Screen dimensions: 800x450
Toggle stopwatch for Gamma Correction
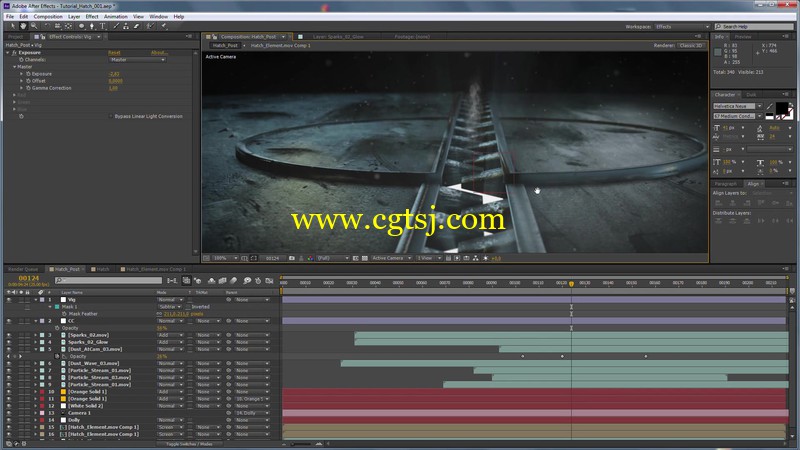coord(28,88)
